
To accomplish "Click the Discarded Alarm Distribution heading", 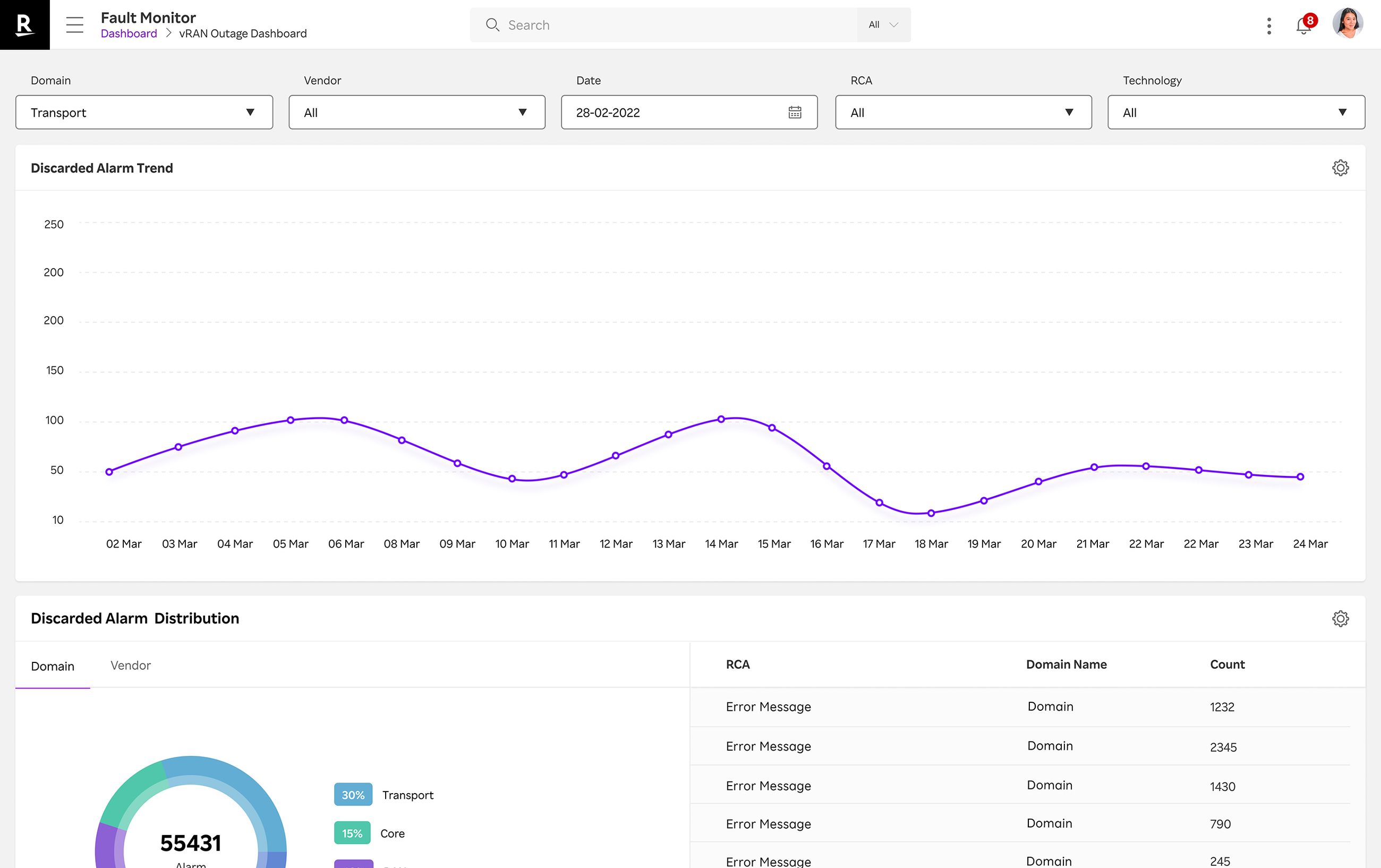I will pyautogui.click(x=135, y=618).
